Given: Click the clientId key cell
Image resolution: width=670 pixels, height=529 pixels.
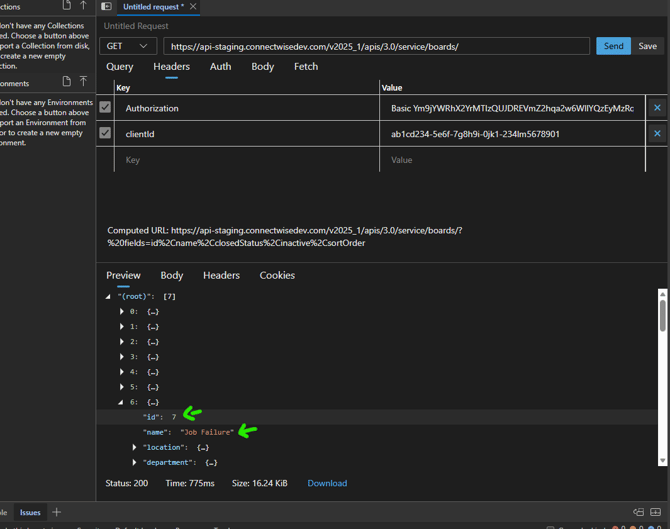Looking at the screenshot, I should (247, 134).
